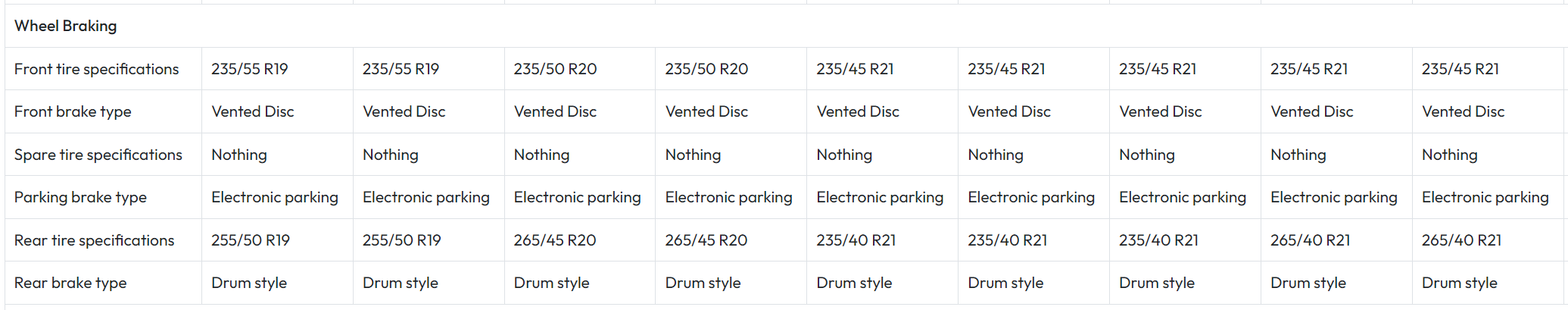Select the Front tire specifications row label

click(x=97, y=69)
